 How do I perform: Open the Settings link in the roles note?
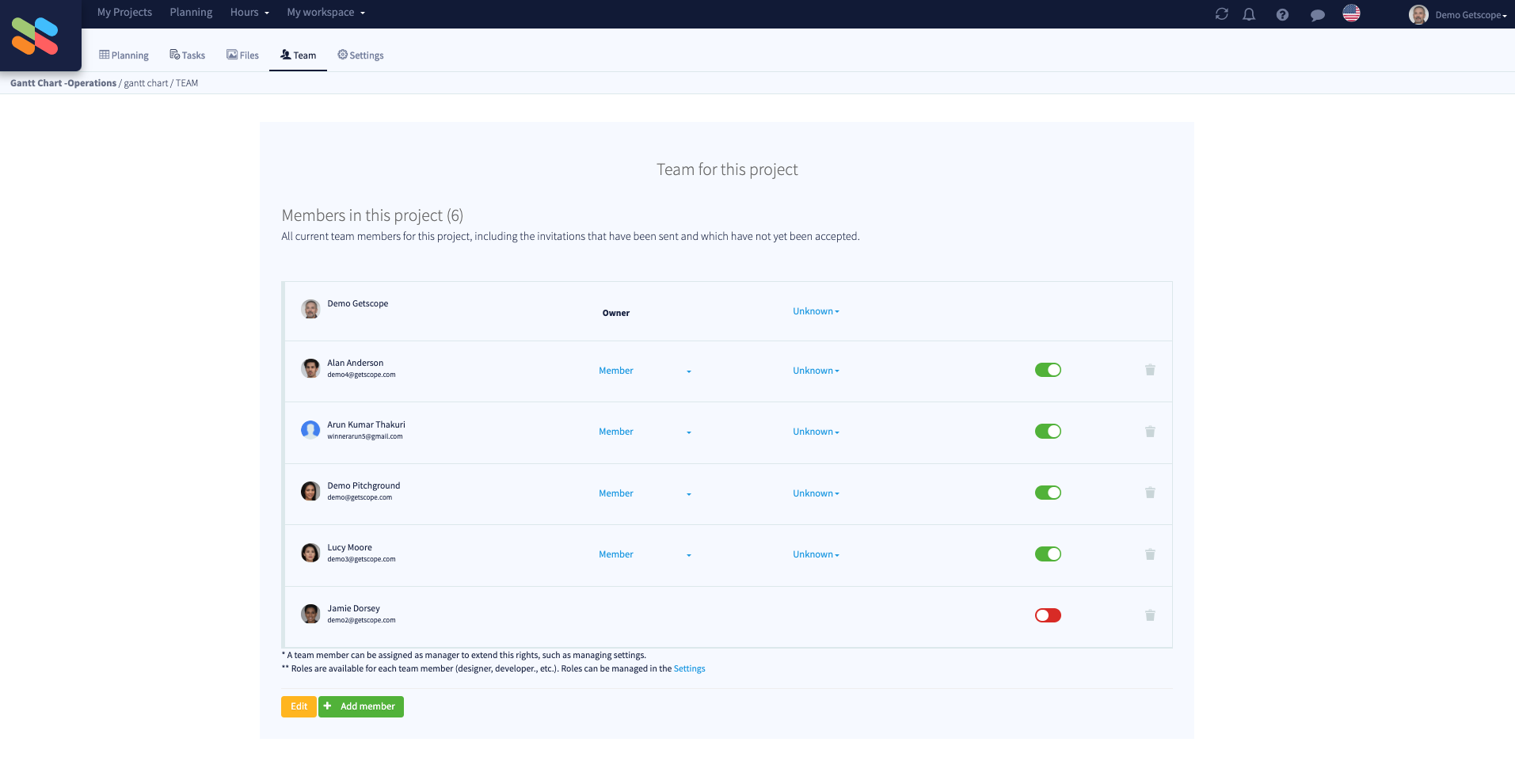[x=688, y=668]
